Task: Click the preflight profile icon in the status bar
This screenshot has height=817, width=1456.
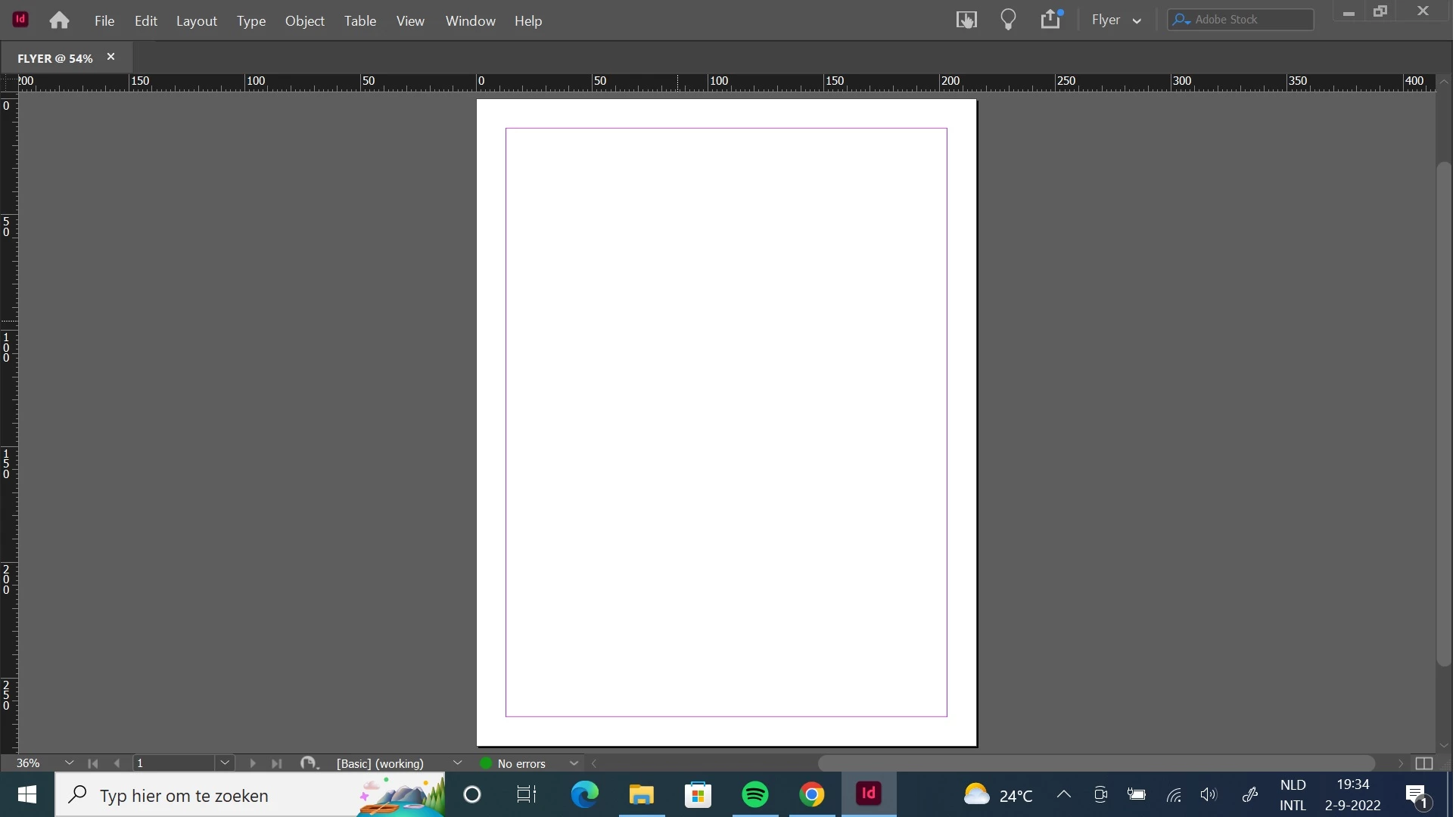Action: click(x=309, y=764)
